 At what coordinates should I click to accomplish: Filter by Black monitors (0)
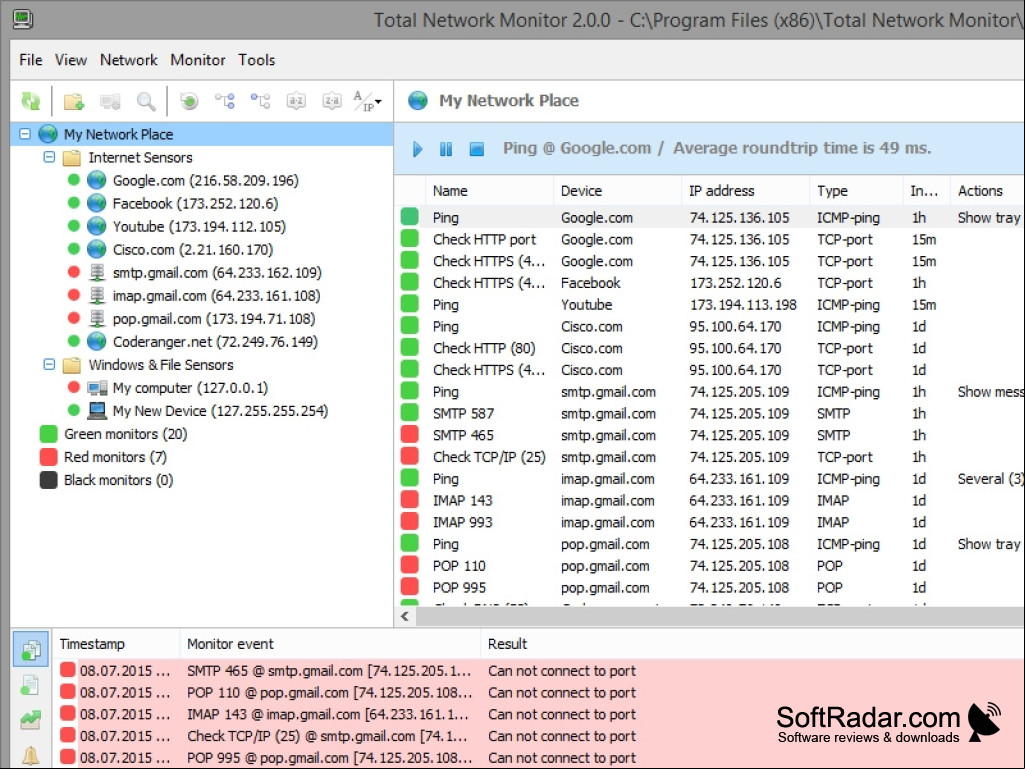(x=118, y=480)
